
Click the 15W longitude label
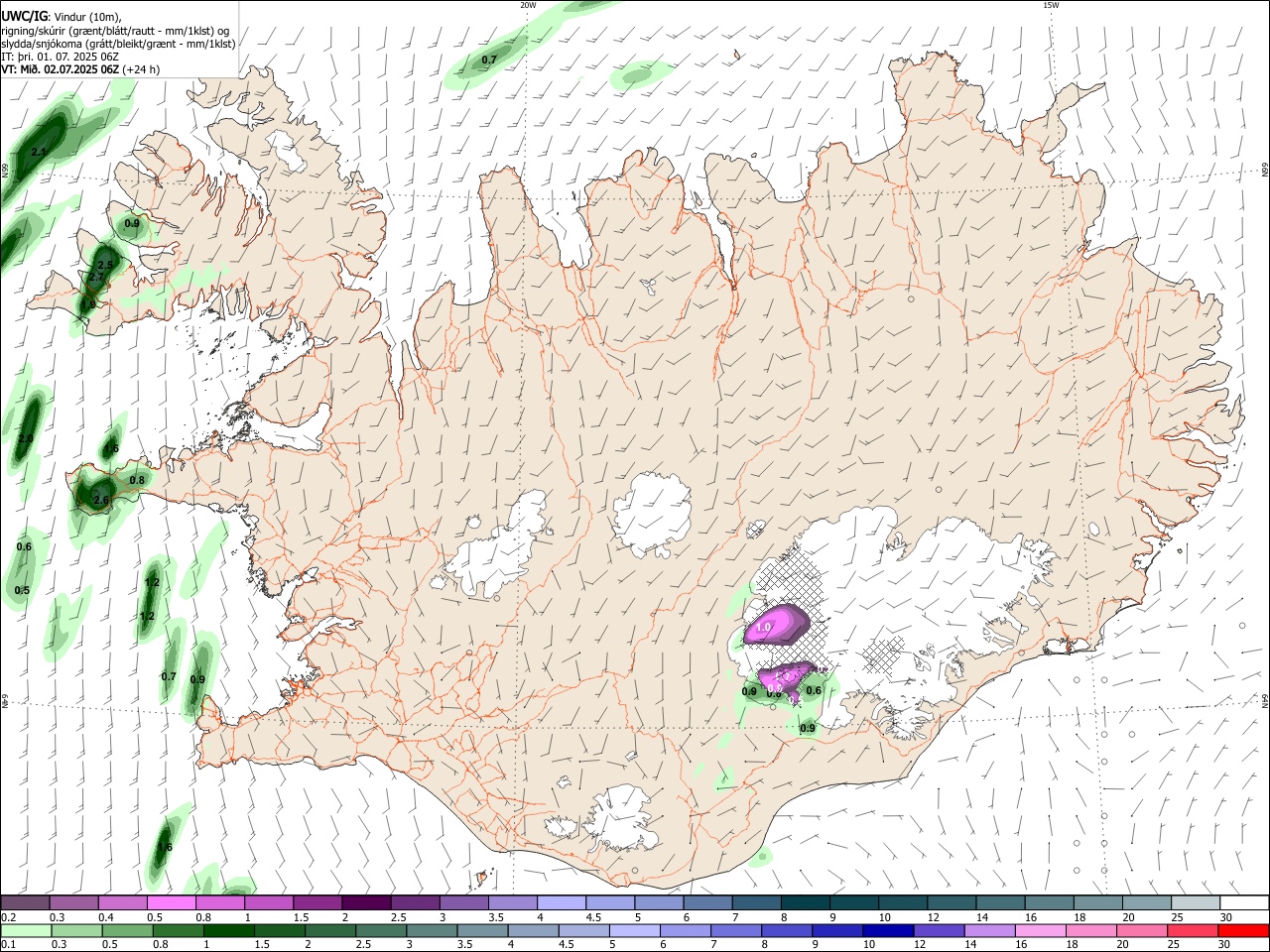1051,5
